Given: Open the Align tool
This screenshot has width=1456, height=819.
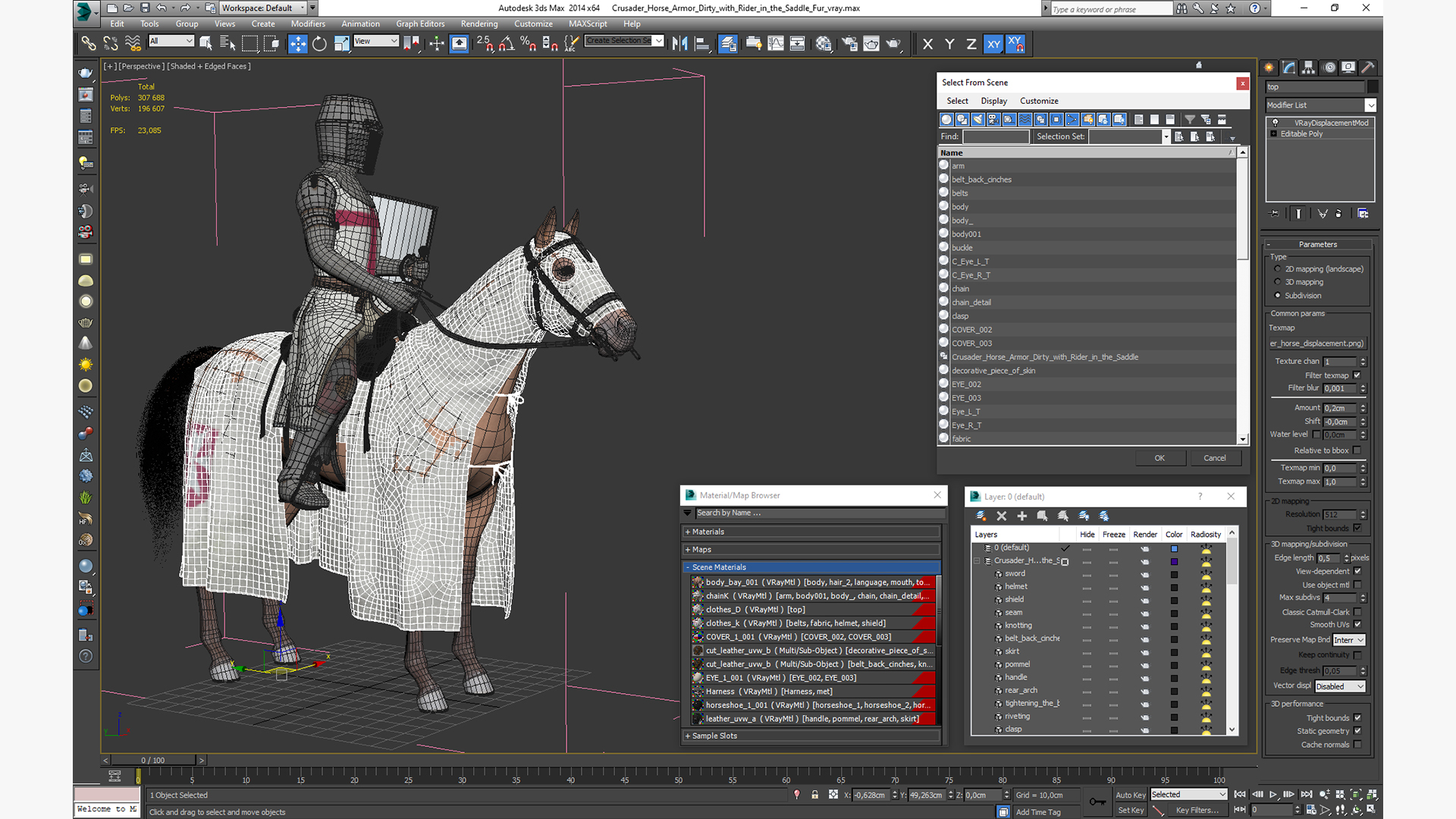Looking at the screenshot, I should pos(702,44).
